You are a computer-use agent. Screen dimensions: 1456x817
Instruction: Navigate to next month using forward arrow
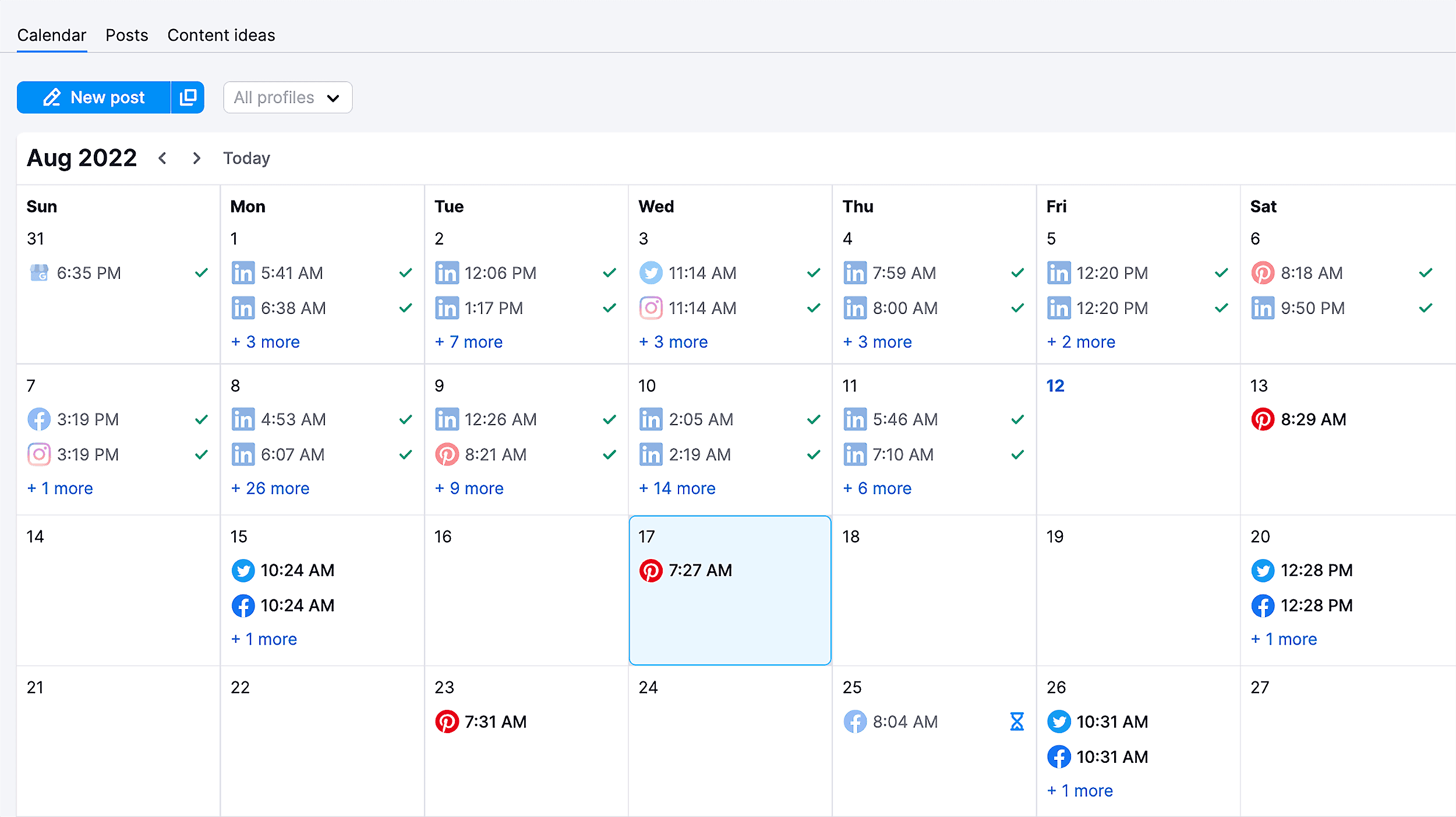click(198, 158)
